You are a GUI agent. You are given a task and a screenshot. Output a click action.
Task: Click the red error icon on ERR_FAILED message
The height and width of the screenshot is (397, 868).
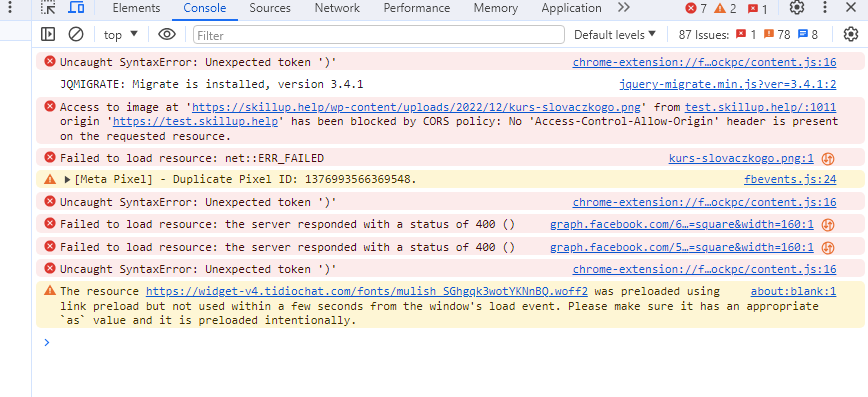tap(50, 158)
